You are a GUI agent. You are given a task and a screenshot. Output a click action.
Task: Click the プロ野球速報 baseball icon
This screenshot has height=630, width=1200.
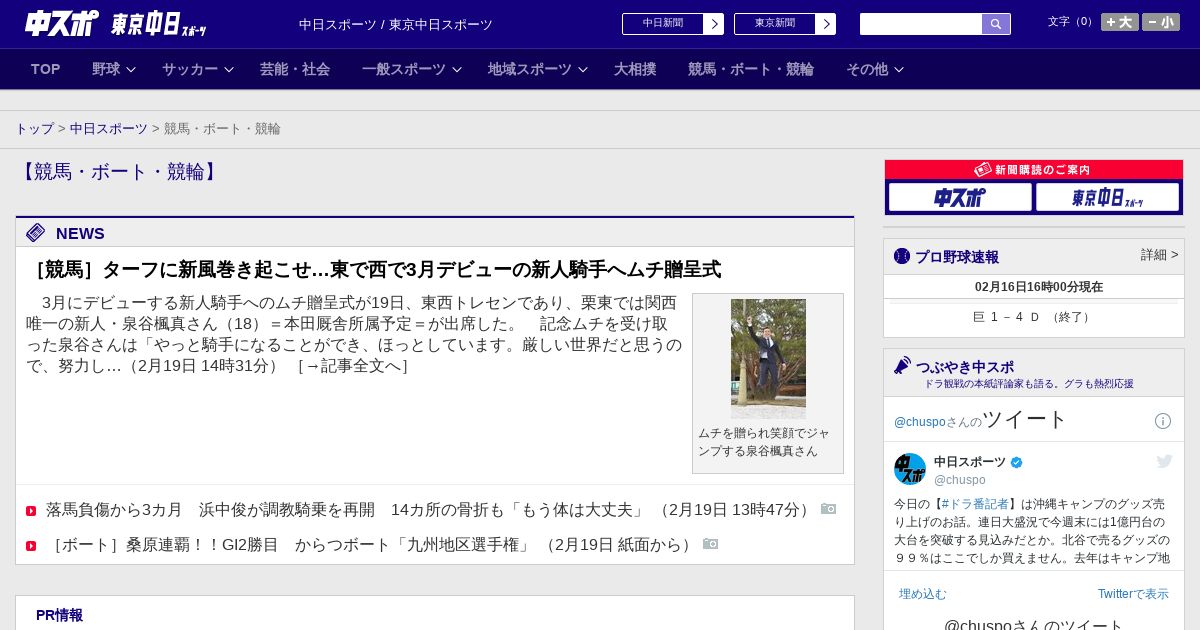(902, 256)
